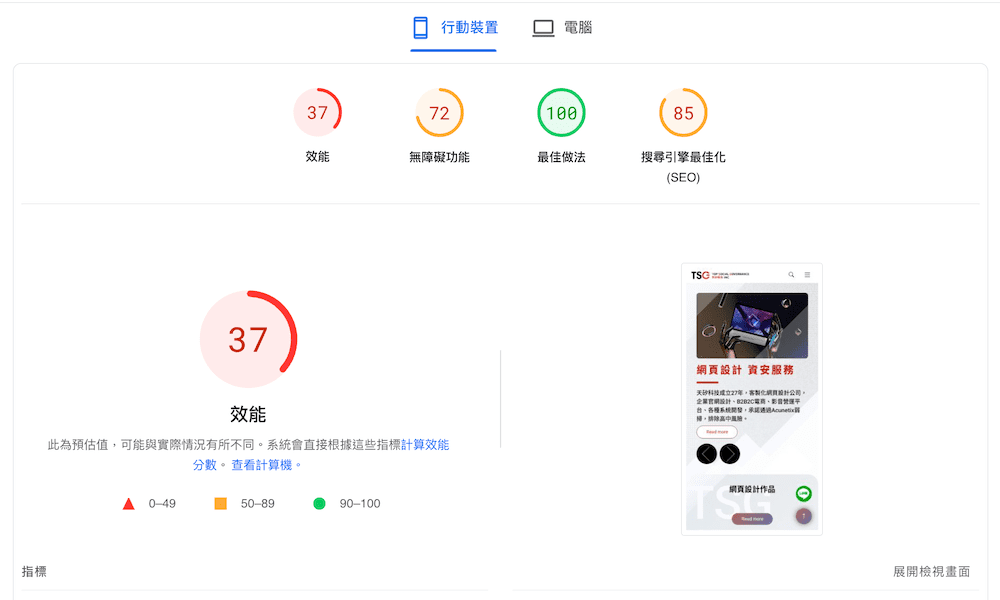Select the 37 效能 score gauge

(318, 112)
